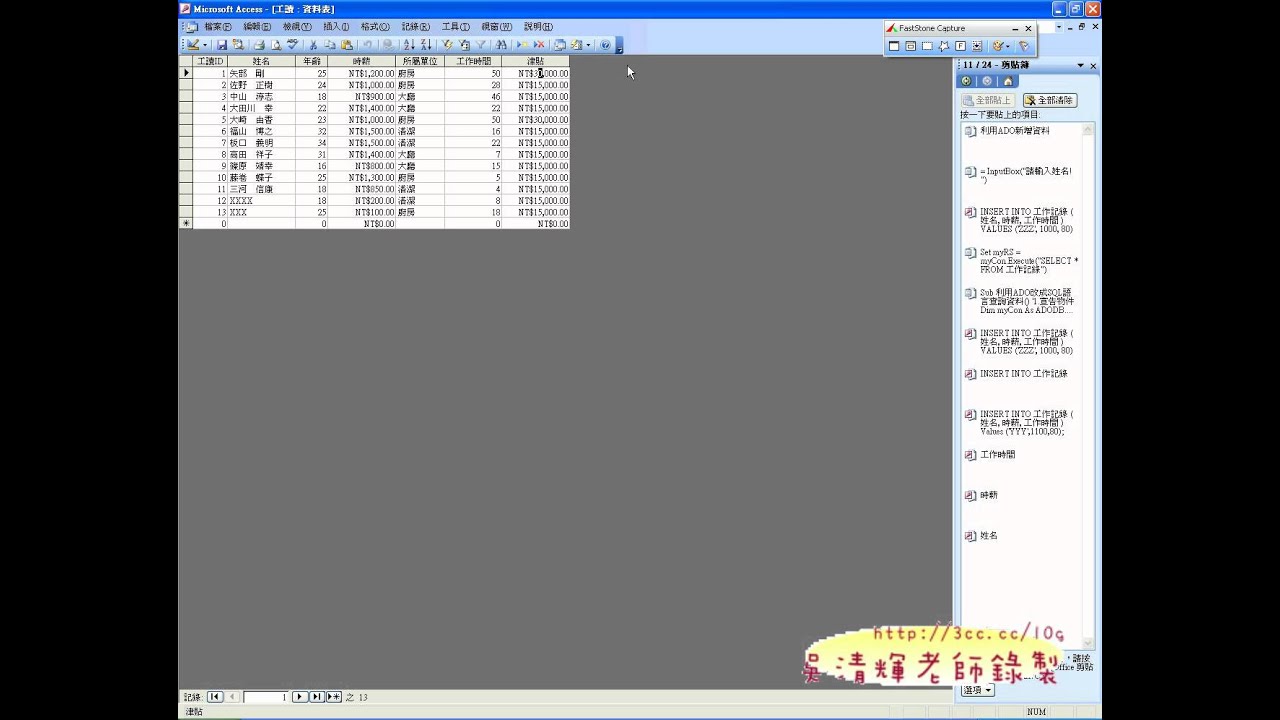Click the Save floppy disk icon
Viewport: 1280px width, 720px height.
[222, 45]
